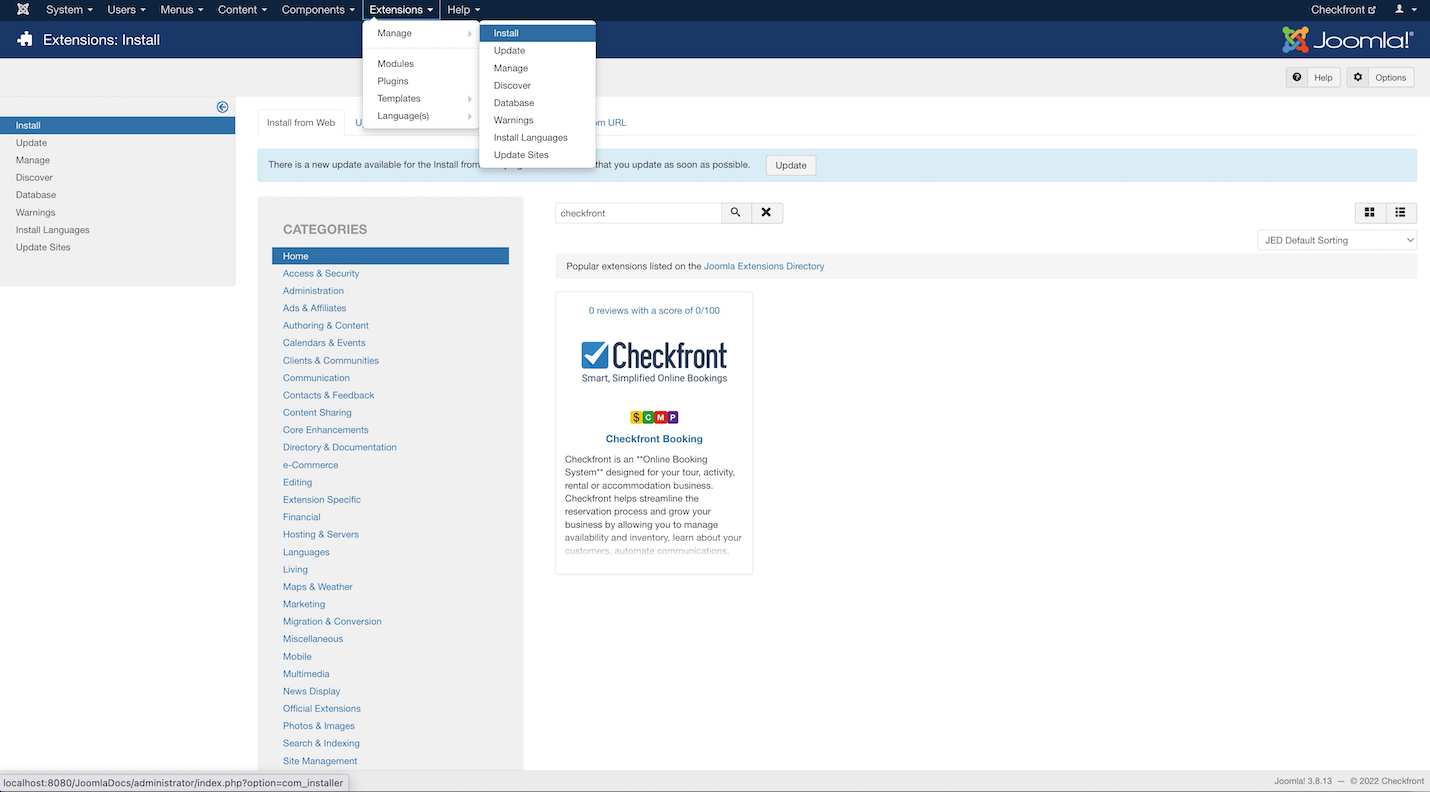Viewport: 1430px width, 792px height.
Task: Open the Menus dropdown menu
Action: [182, 10]
